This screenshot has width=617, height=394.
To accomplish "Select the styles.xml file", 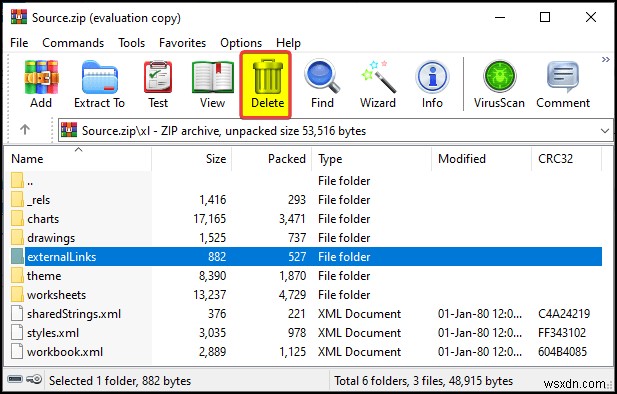I will pos(305,333).
